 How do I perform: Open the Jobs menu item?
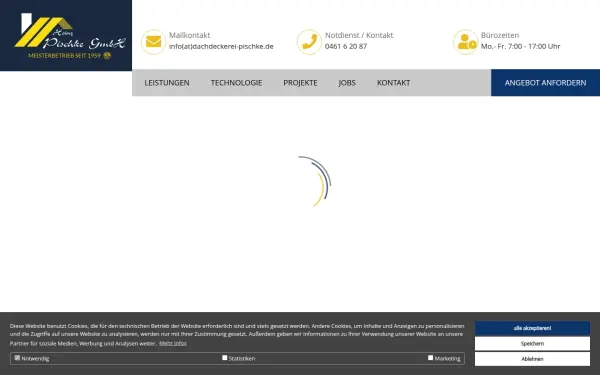(x=347, y=83)
